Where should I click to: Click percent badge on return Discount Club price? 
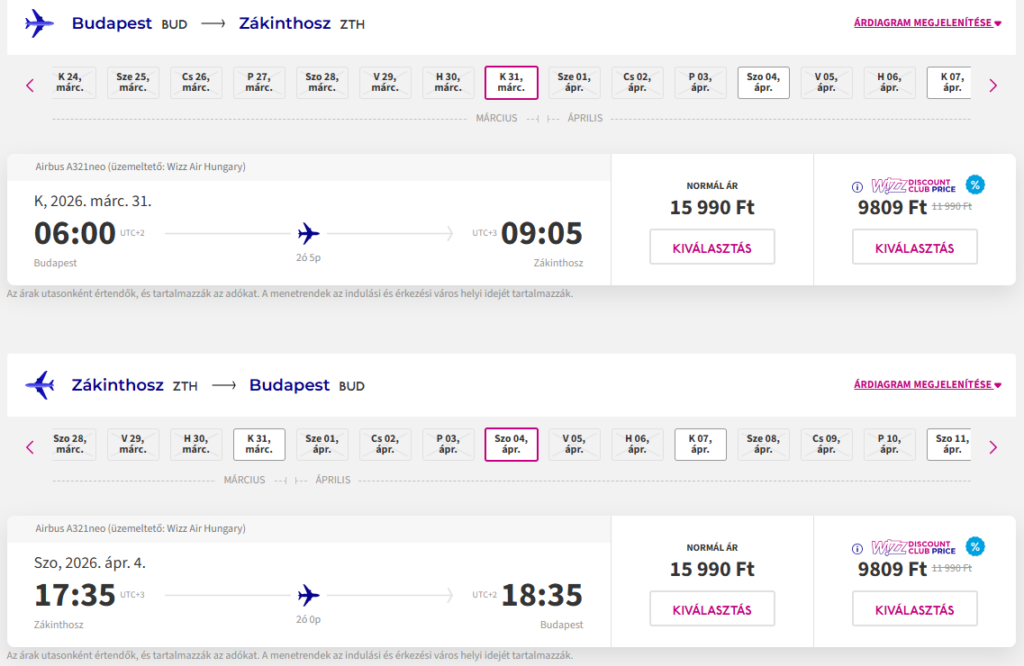click(974, 546)
